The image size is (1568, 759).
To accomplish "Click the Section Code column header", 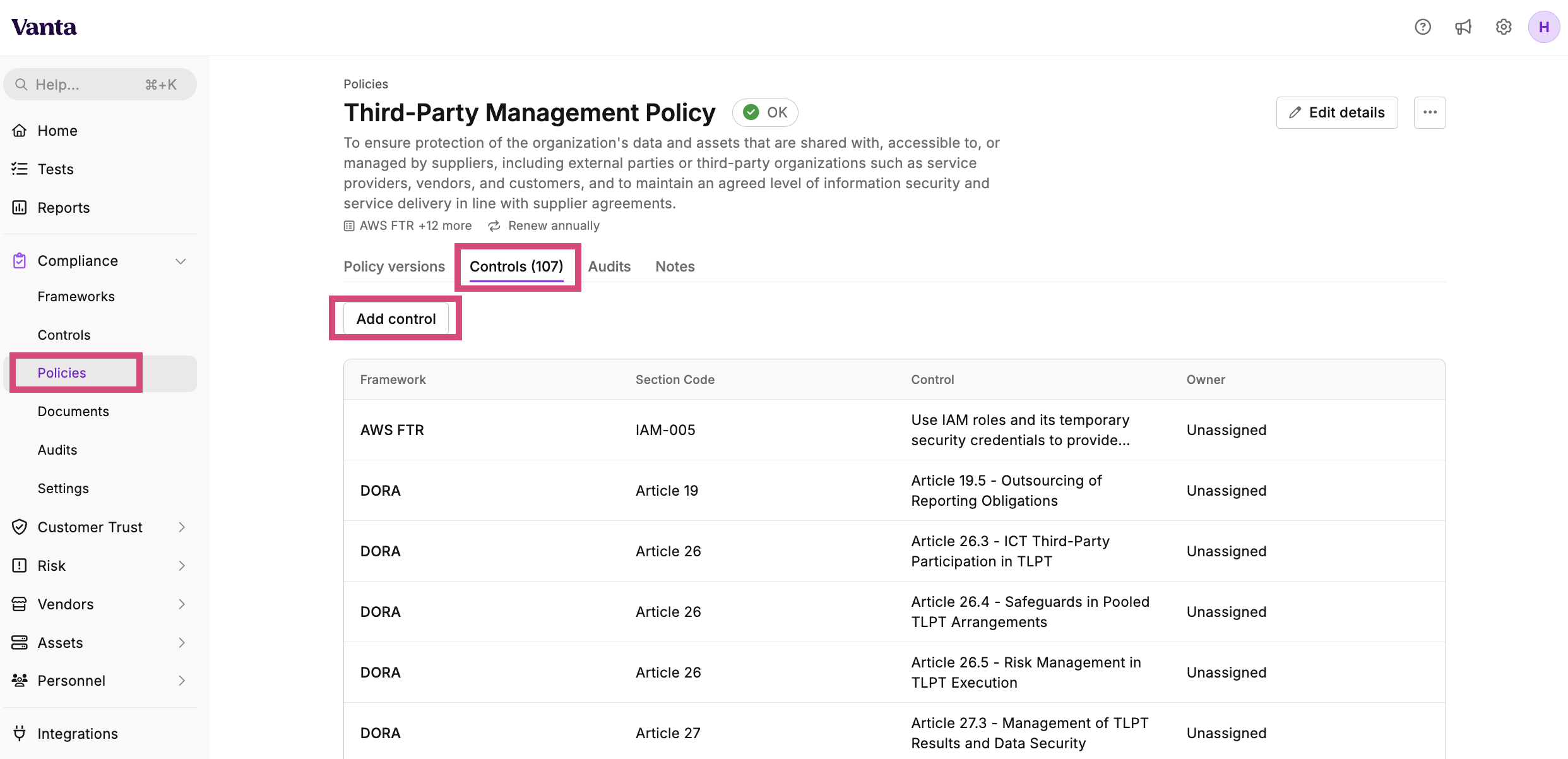I will pos(675,379).
